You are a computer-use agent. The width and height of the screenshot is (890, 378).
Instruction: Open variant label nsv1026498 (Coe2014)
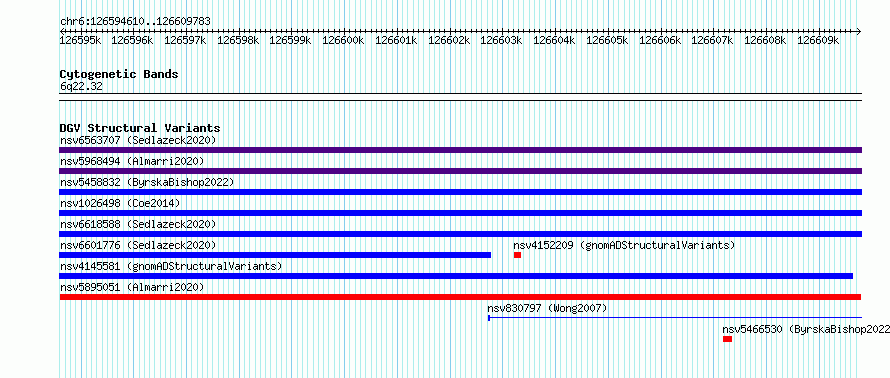[x=120, y=203]
